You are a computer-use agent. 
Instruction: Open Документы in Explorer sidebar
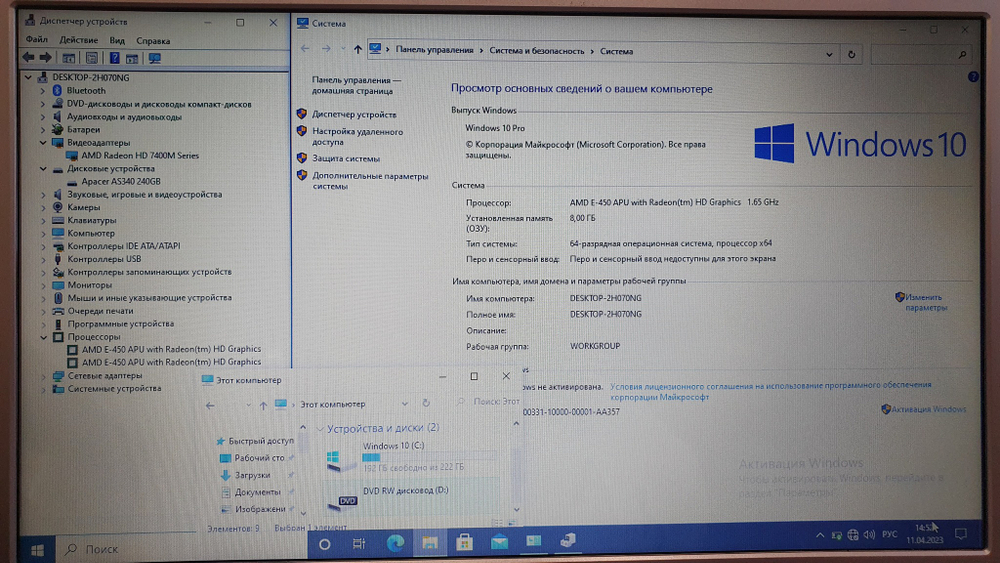pos(258,492)
